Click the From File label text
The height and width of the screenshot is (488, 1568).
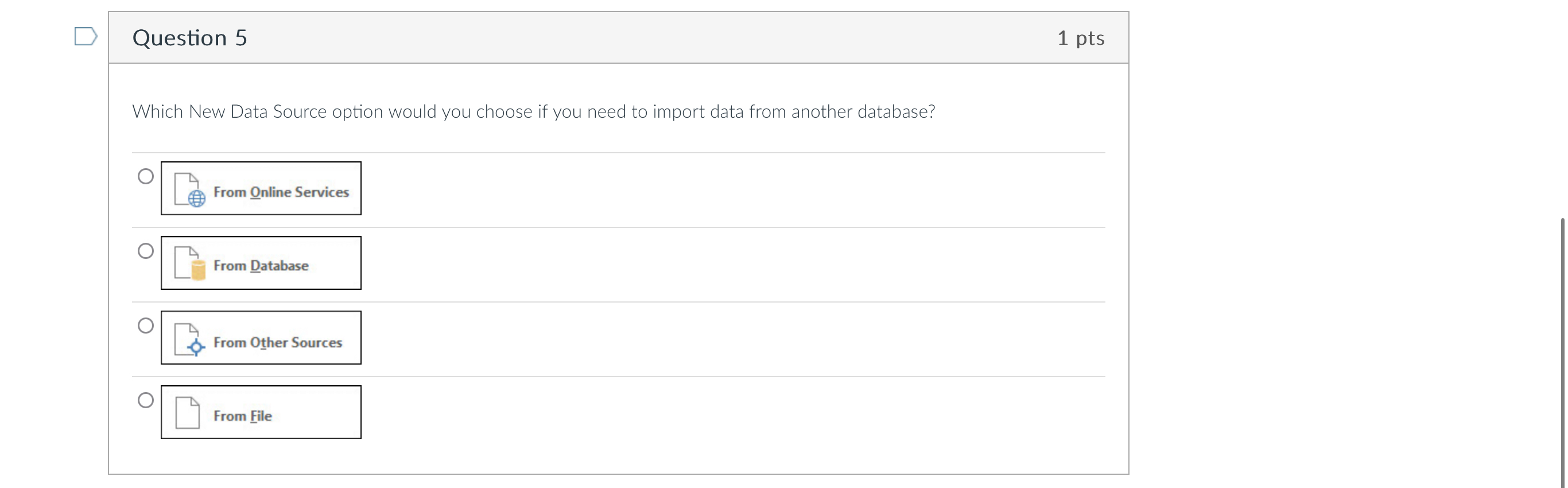(x=243, y=416)
